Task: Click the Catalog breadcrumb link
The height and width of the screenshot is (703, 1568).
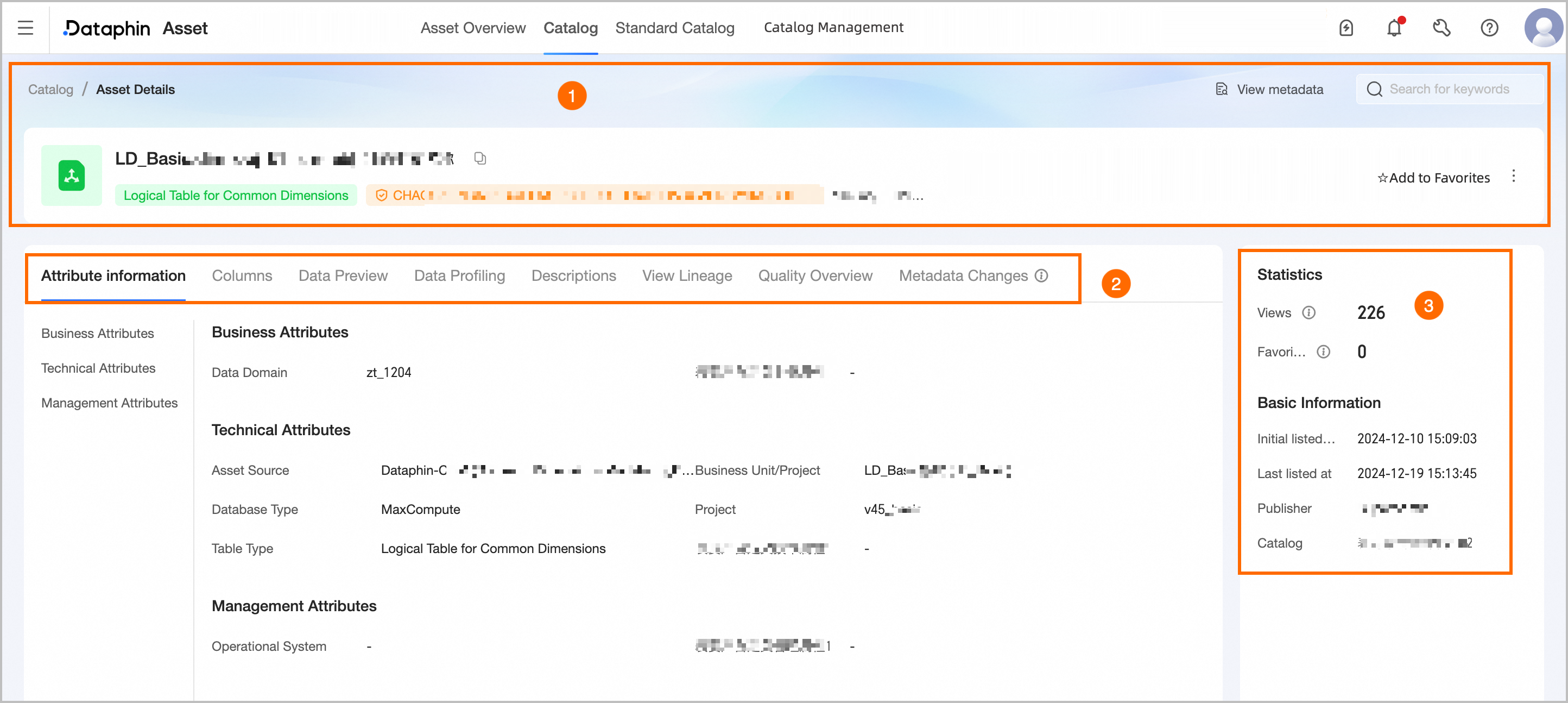Action: coord(50,90)
